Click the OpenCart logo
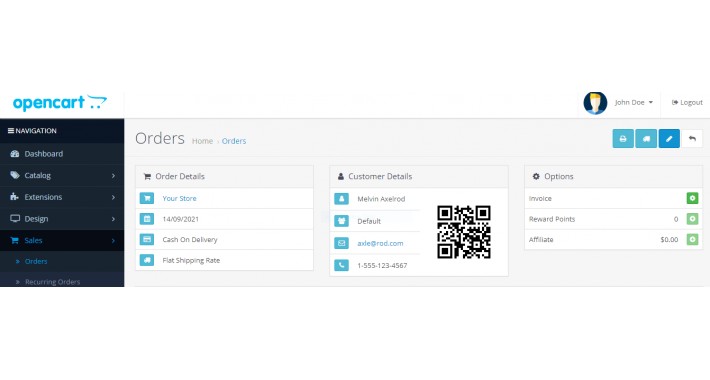 tap(60, 102)
